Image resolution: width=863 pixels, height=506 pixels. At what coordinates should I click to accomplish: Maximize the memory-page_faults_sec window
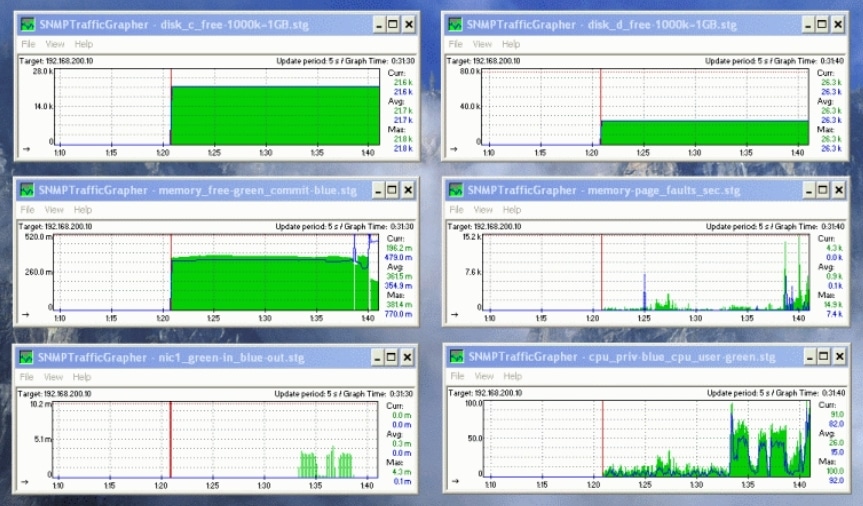point(823,190)
